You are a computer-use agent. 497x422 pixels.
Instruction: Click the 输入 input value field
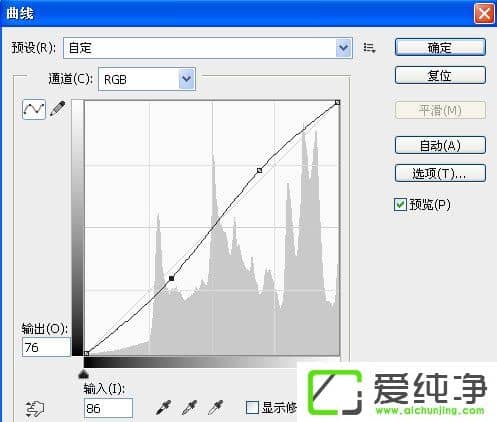(108, 408)
